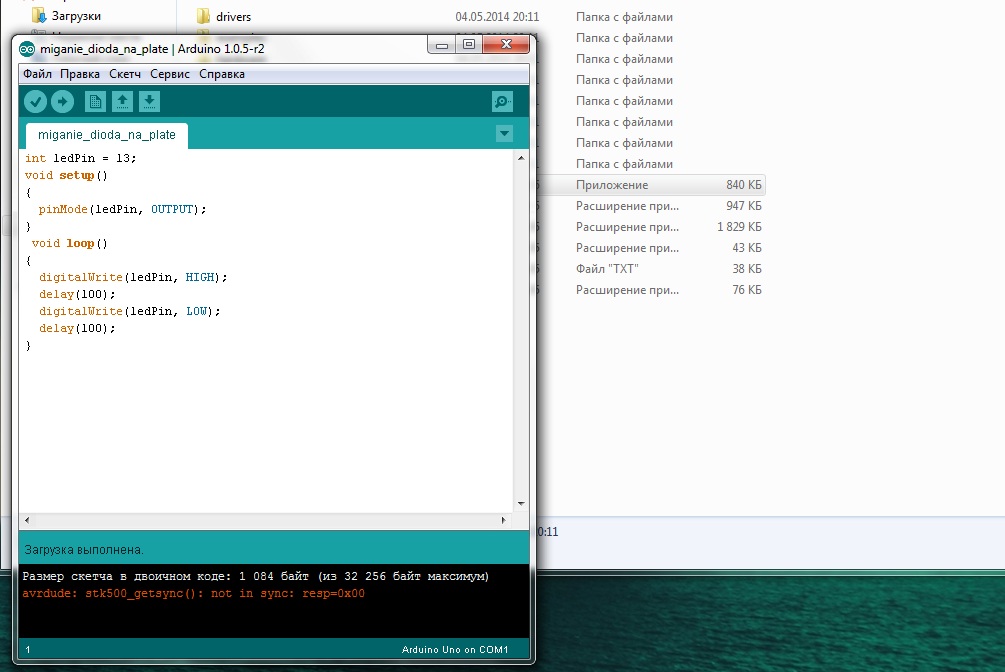Image resolution: width=1005 pixels, height=672 pixels.
Task: Click the vertical scrollbar down arrow
Action: pos(521,502)
